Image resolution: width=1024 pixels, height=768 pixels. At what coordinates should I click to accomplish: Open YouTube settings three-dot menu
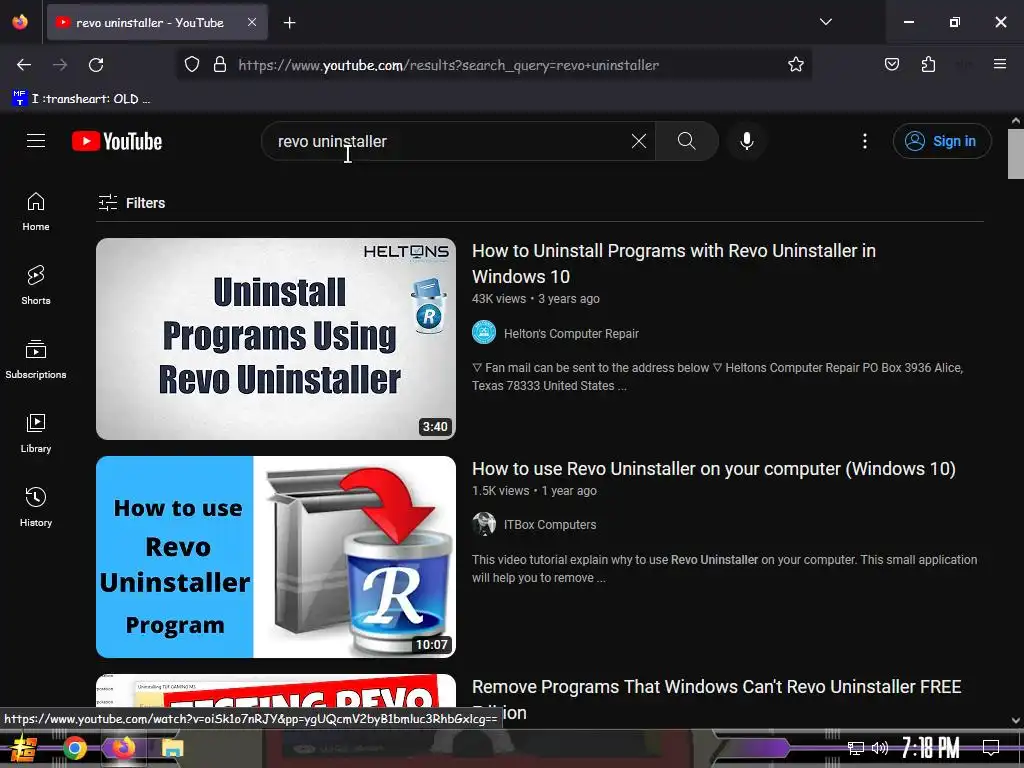pos(865,141)
